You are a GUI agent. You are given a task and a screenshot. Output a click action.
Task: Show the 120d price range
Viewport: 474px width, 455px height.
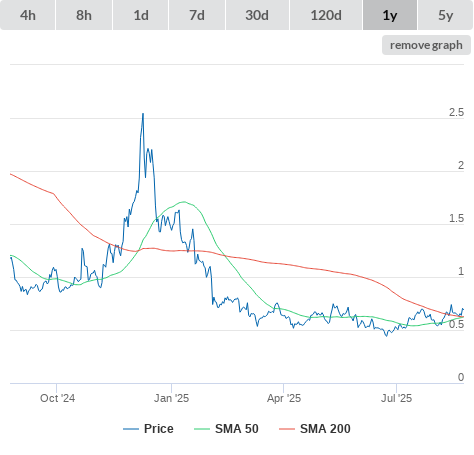(x=326, y=15)
